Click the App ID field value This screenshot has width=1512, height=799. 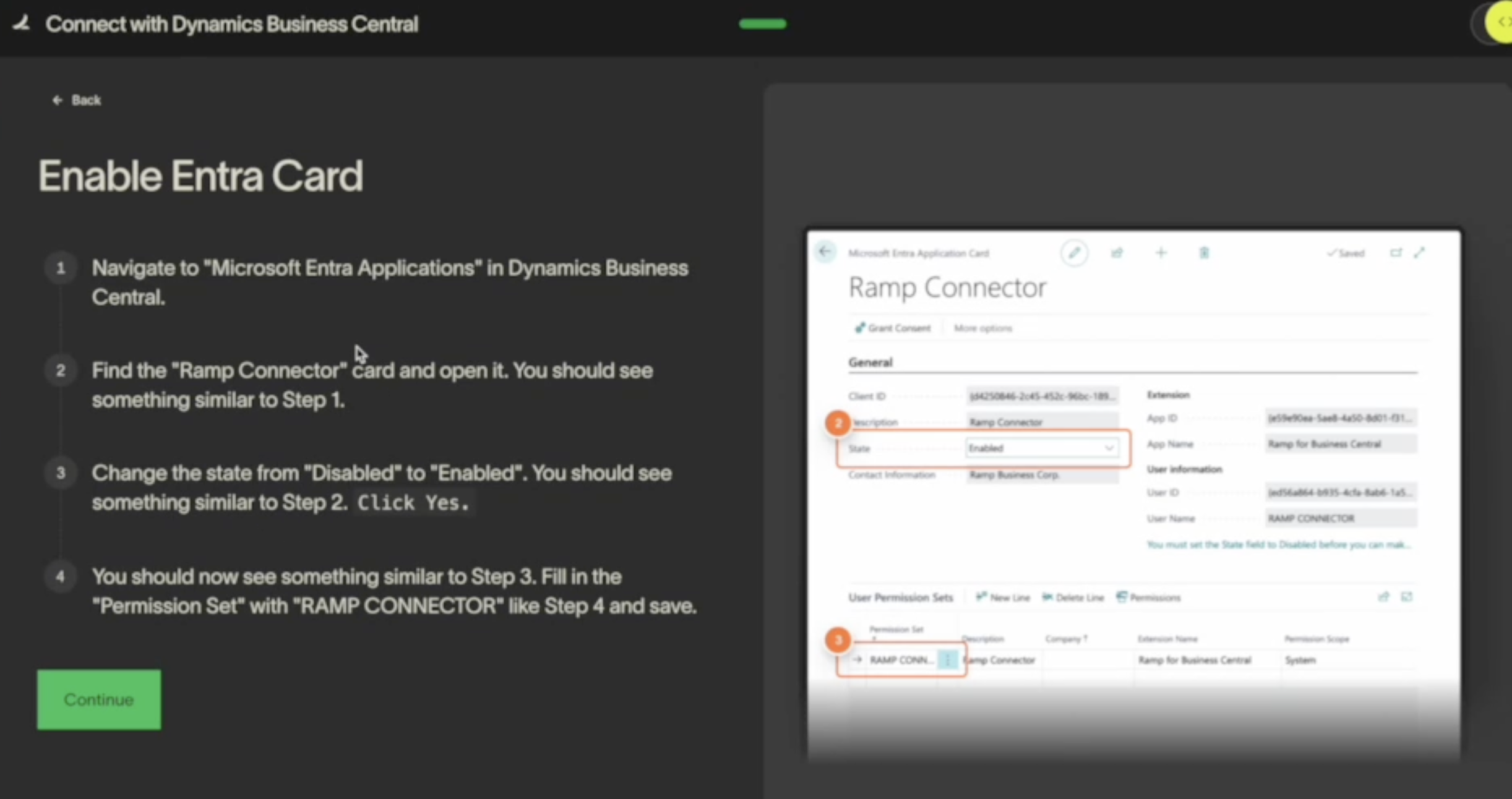[x=1341, y=418]
